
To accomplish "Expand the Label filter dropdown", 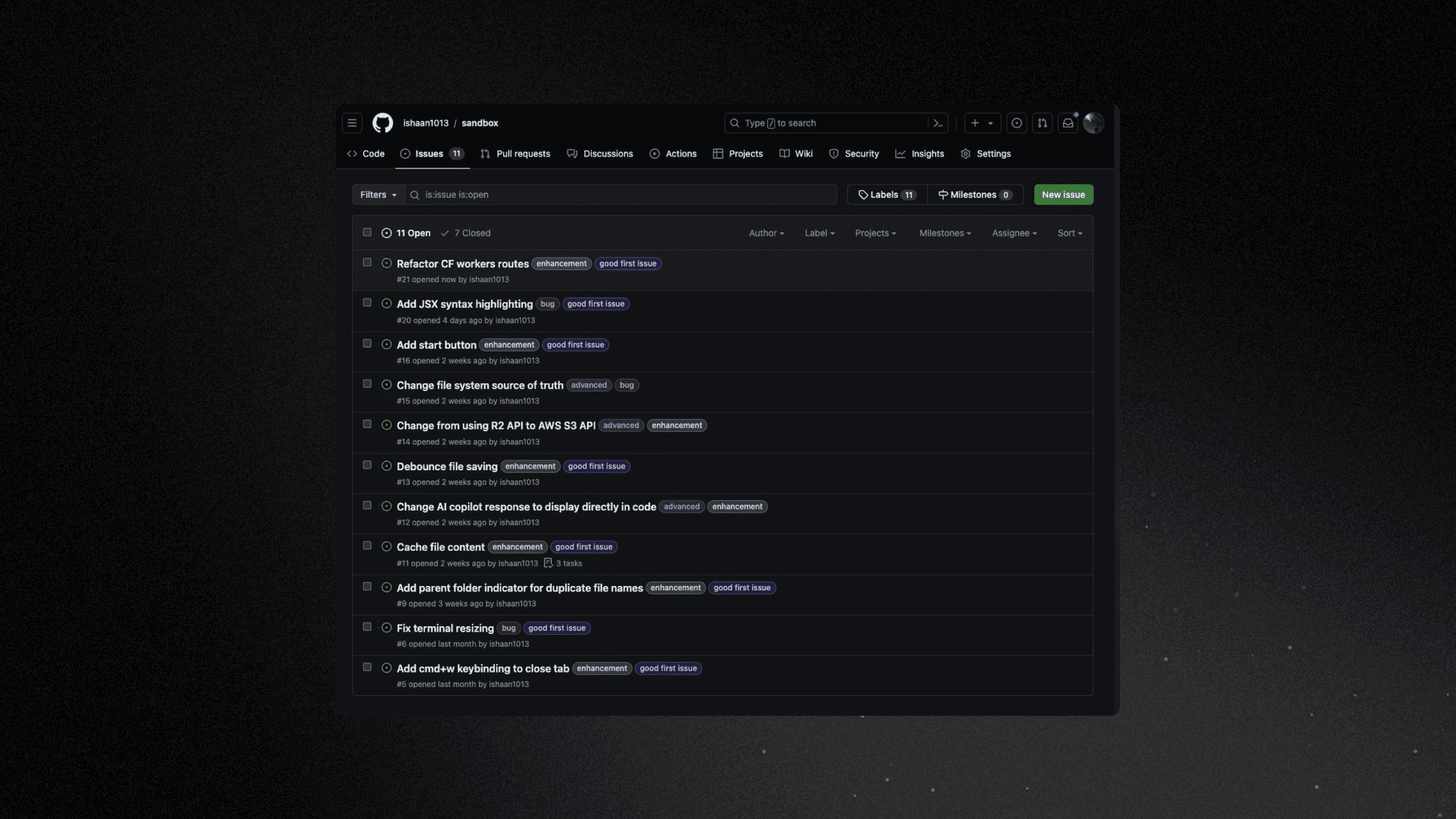I will coord(820,233).
